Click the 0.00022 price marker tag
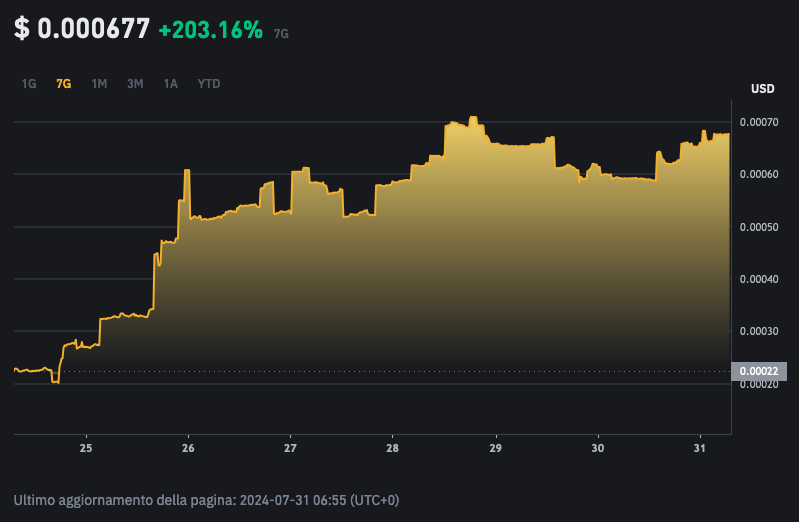This screenshot has height=522, width=799. [x=759, y=371]
